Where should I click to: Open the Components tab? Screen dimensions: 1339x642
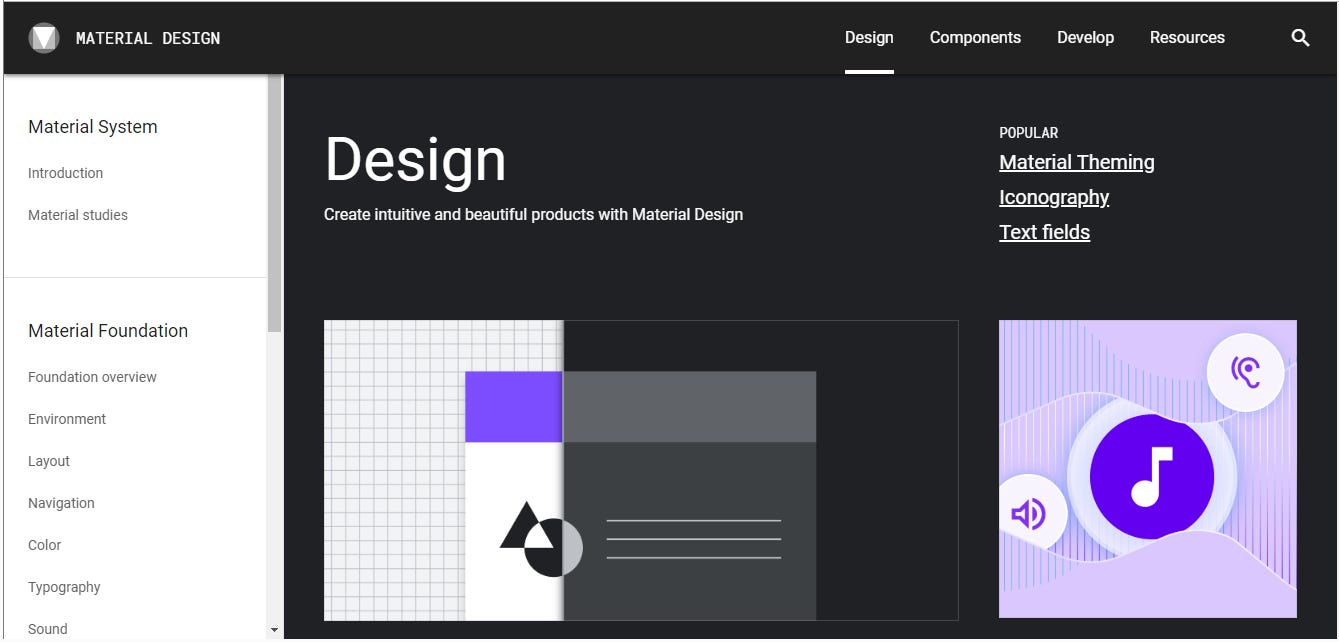975,38
